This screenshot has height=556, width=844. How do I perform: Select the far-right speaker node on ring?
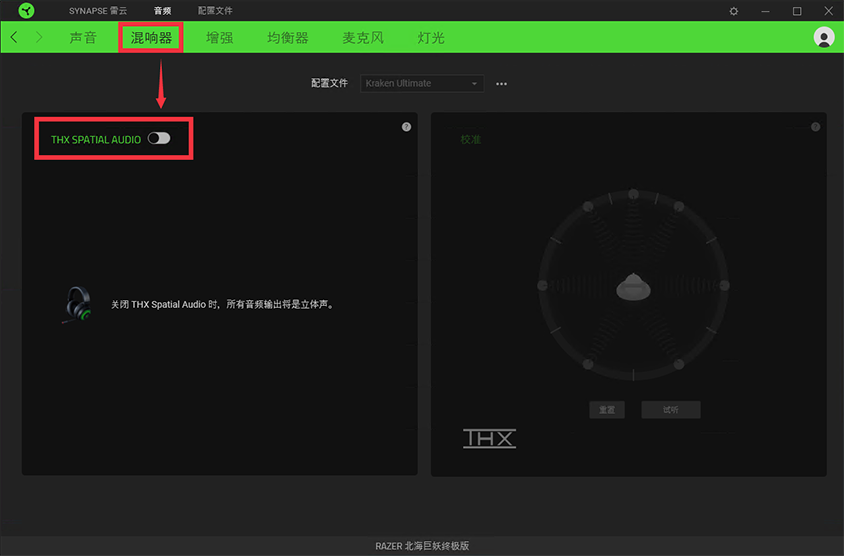(725, 285)
